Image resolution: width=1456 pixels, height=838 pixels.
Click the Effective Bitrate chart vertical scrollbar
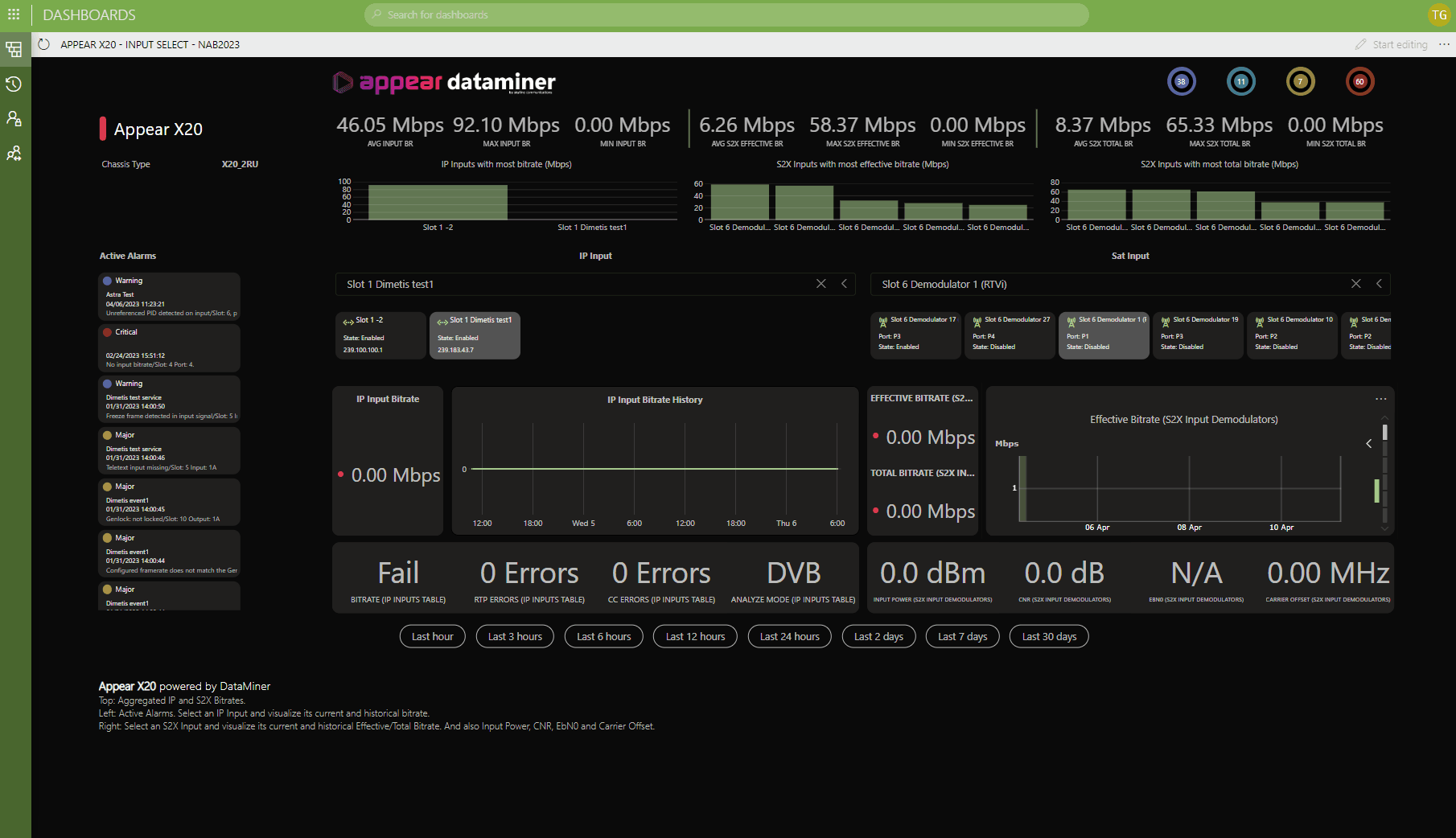tap(1384, 473)
